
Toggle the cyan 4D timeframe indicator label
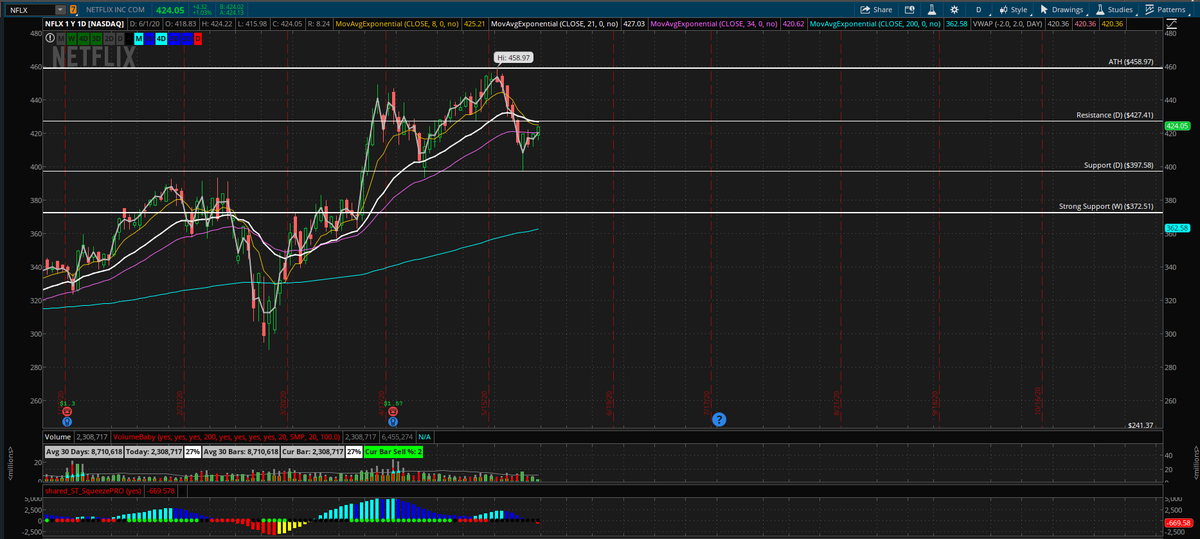(161, 38)
